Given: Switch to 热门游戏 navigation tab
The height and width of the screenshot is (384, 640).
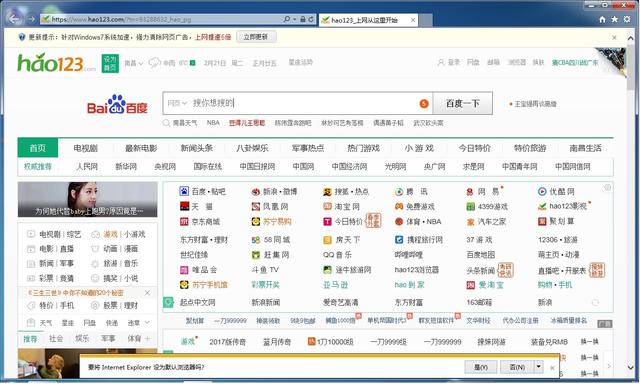Looking at the screenshot, I should 363,148.
